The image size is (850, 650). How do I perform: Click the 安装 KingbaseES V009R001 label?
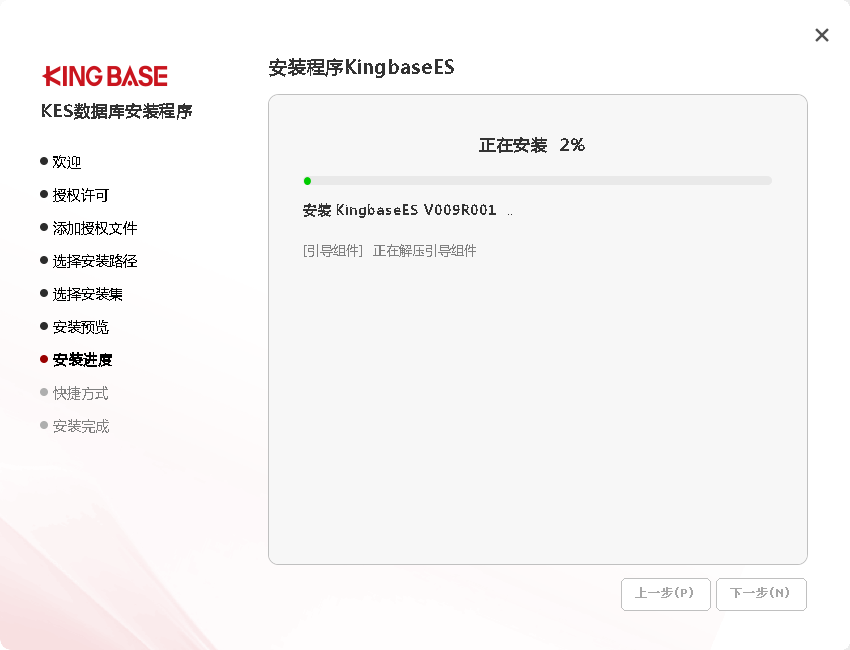(x=400, y=211)
